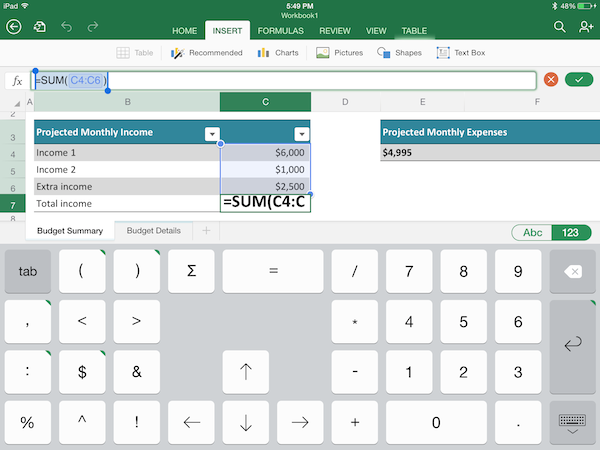Add a new sheet with plus

tap(206, 230)
